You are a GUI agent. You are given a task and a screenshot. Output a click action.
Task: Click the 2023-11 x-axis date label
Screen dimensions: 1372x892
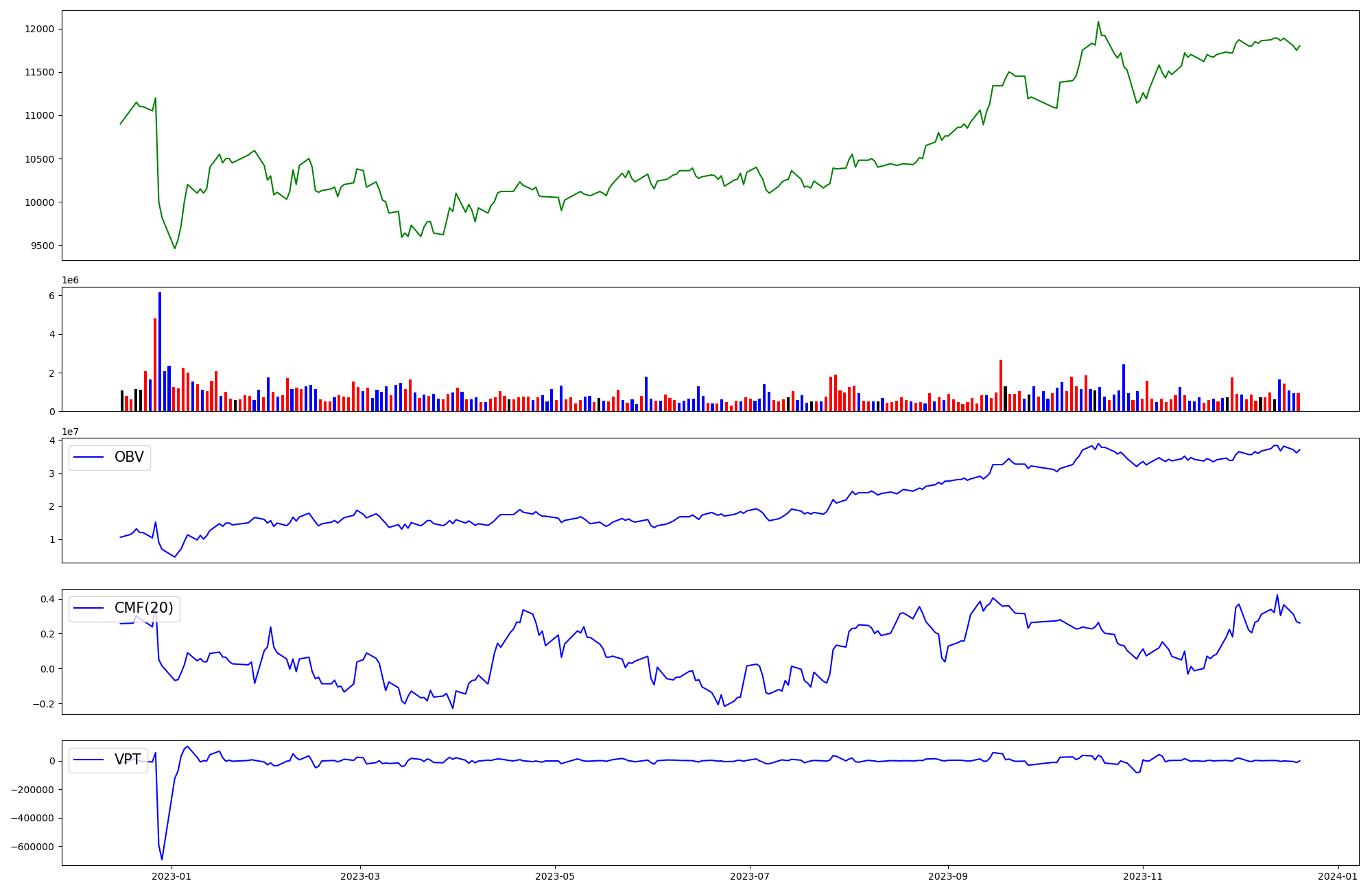coord(1143,876)
